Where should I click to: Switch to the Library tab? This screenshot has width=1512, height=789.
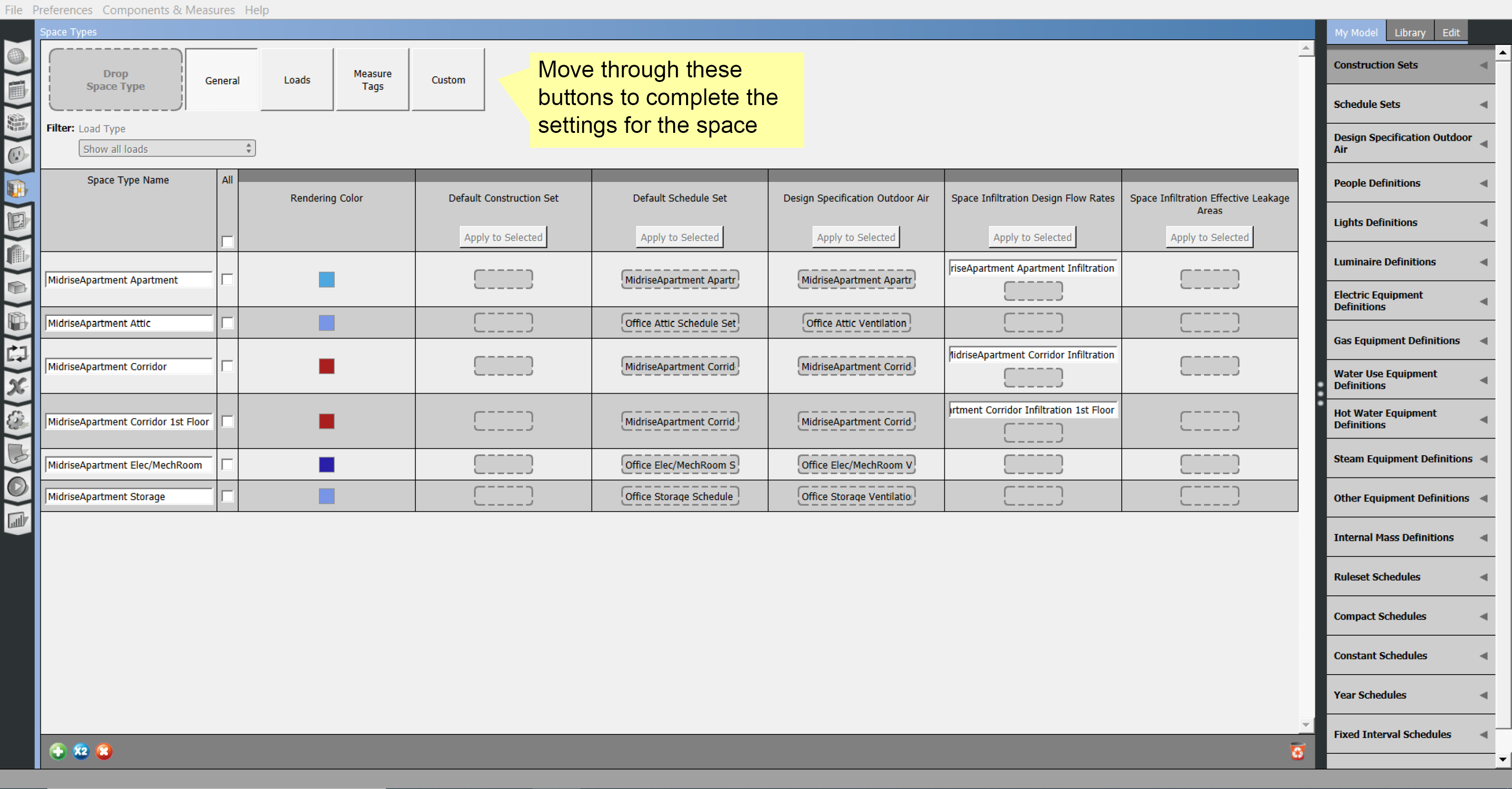(x=1410, y=32)
